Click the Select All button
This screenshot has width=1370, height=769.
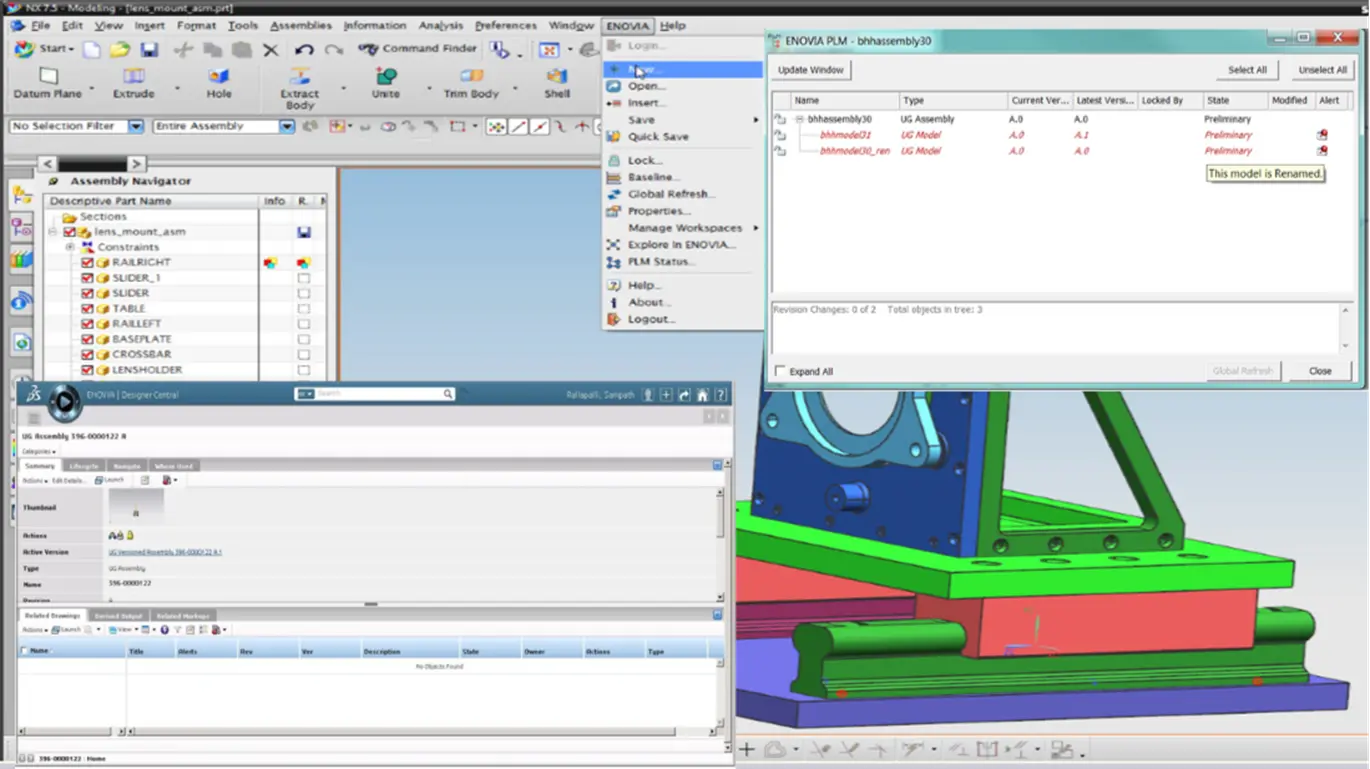coord(1247,70)
